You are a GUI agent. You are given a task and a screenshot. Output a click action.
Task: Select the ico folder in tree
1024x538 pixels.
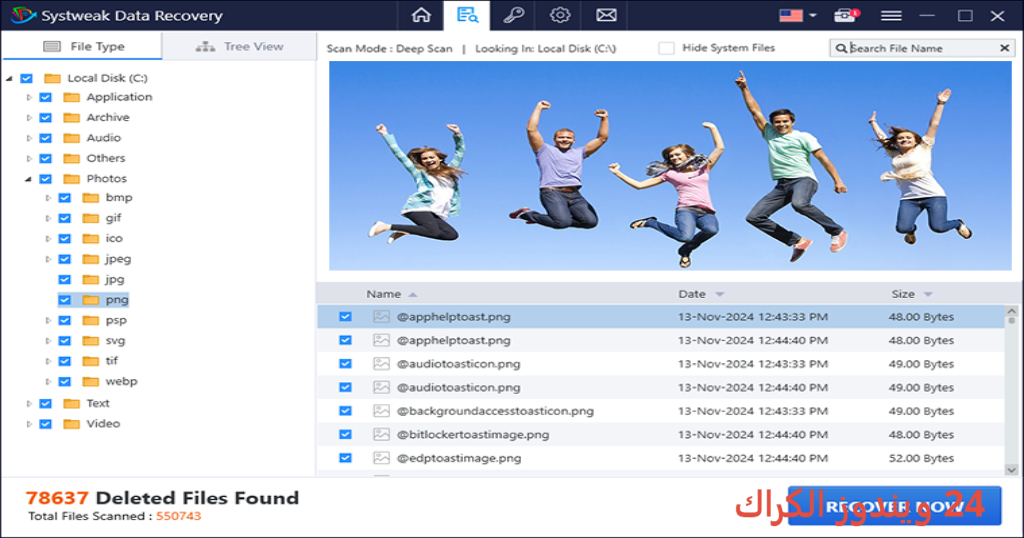tap(114, 238)
